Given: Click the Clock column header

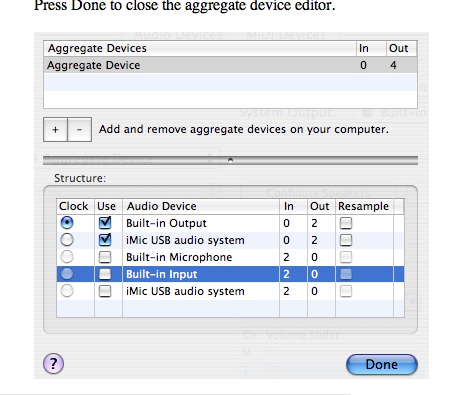Looking at the screenshot, I should coord(75,206).
